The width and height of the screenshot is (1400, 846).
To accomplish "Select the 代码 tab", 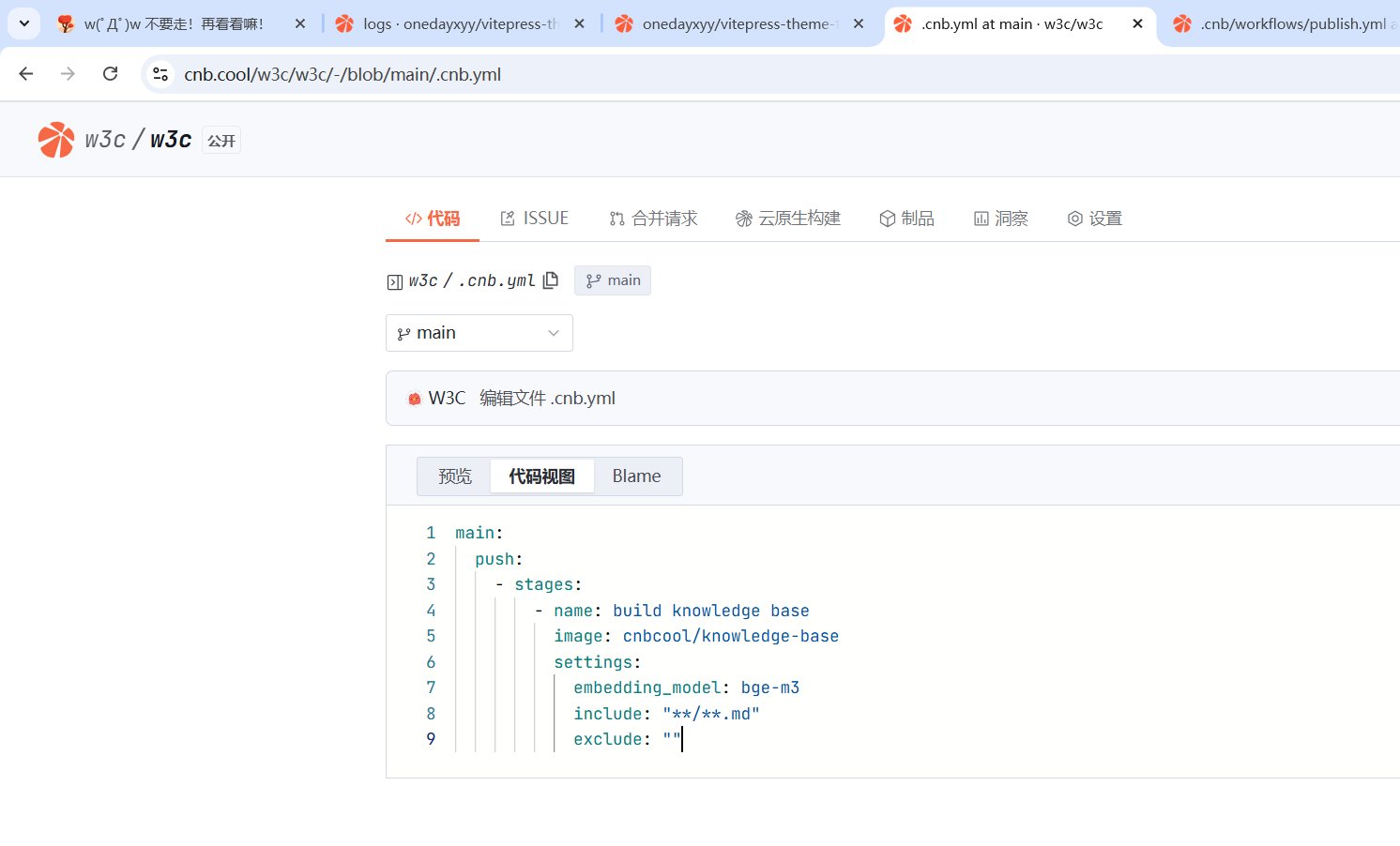I will [433, 219].
